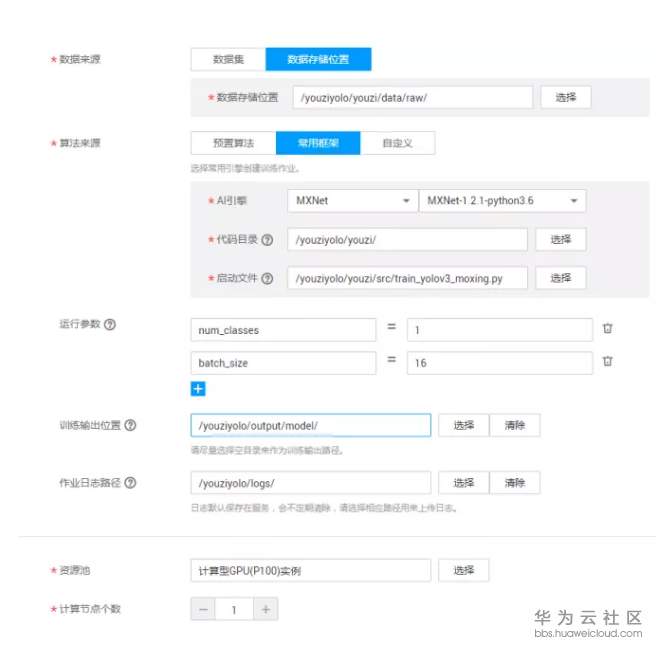
Task: Click the help icon beside 运行参数
Action: (x=110, y=324)
